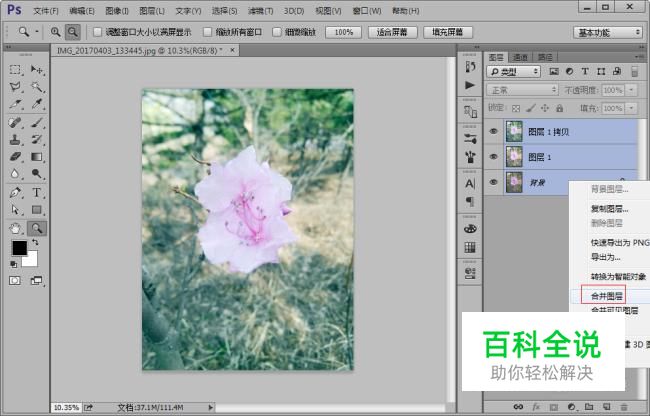The image size is (650, 416).
Task: Hide the 图层 1 layer
Action: coord(493,157)
